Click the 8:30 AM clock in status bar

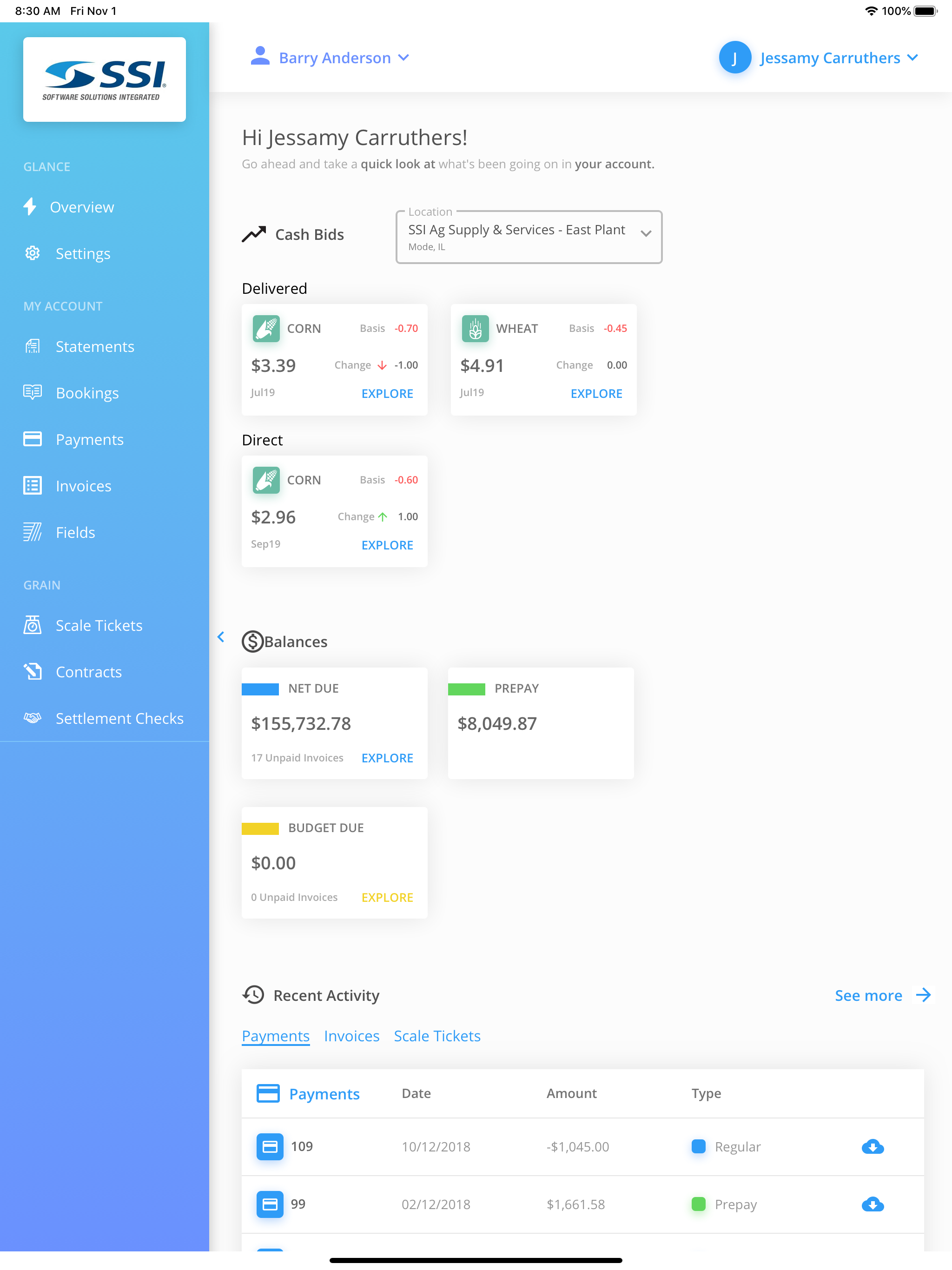point(38,11)
